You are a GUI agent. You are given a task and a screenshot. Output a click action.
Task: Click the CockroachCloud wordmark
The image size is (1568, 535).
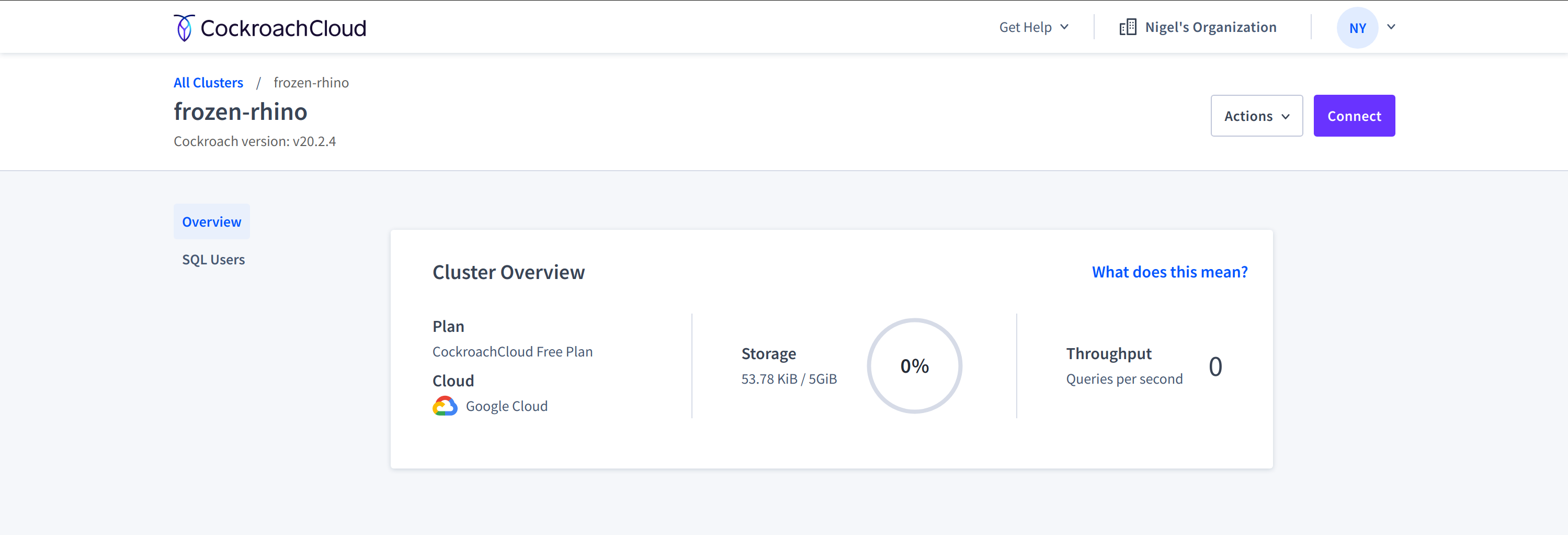point(283,28)
